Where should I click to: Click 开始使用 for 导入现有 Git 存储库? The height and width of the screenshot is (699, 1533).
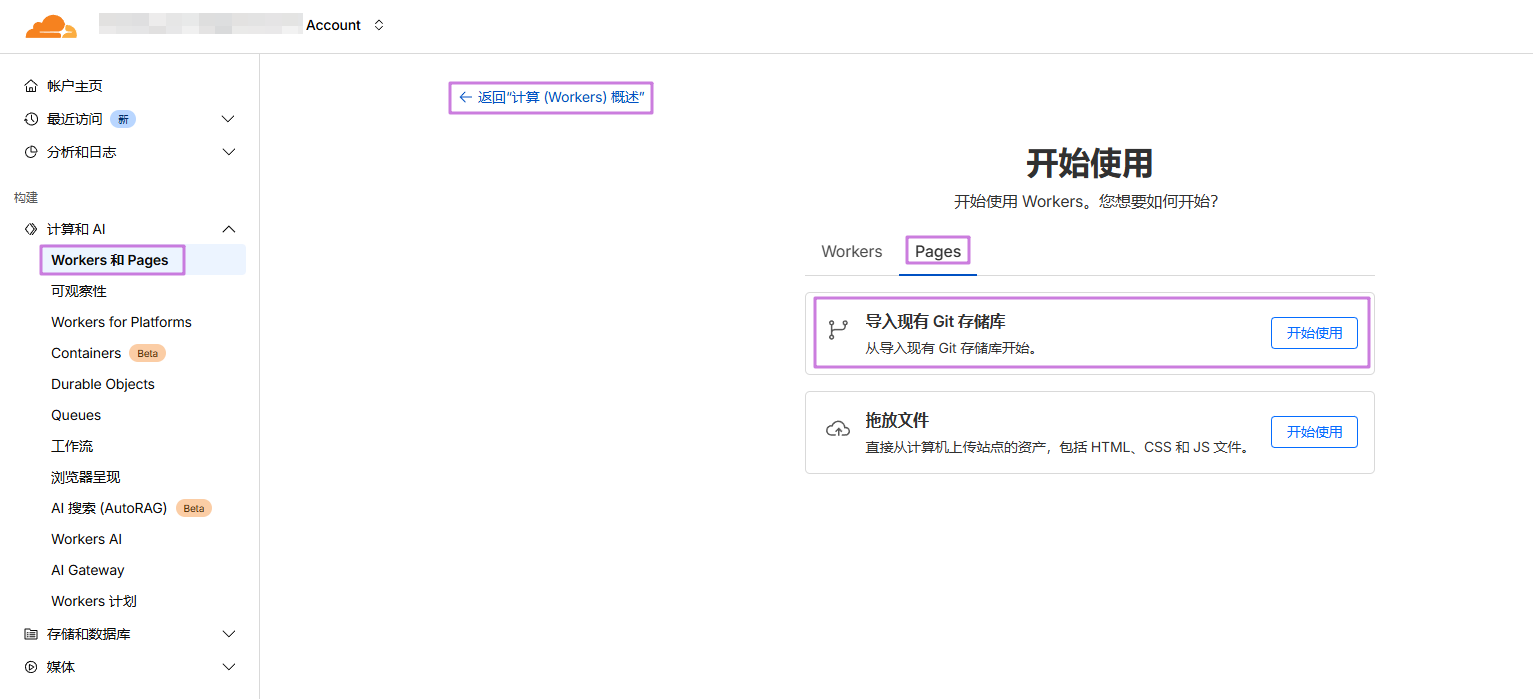click(x=1314, y=333)
